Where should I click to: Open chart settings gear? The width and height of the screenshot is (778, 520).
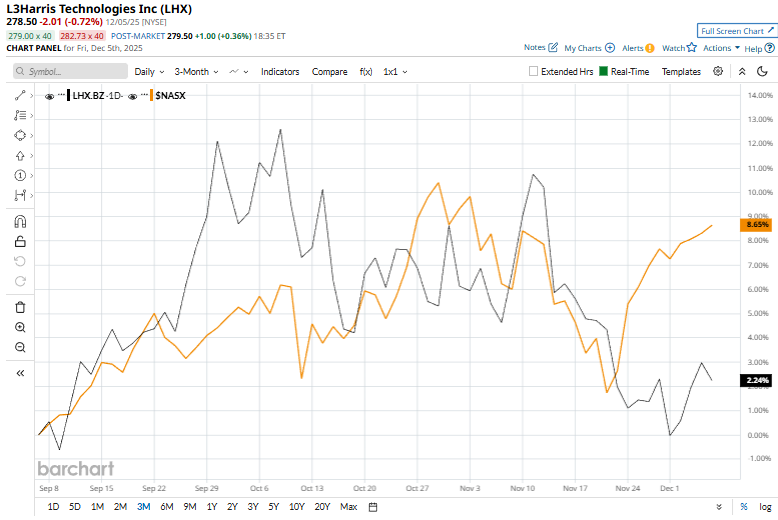718,71
